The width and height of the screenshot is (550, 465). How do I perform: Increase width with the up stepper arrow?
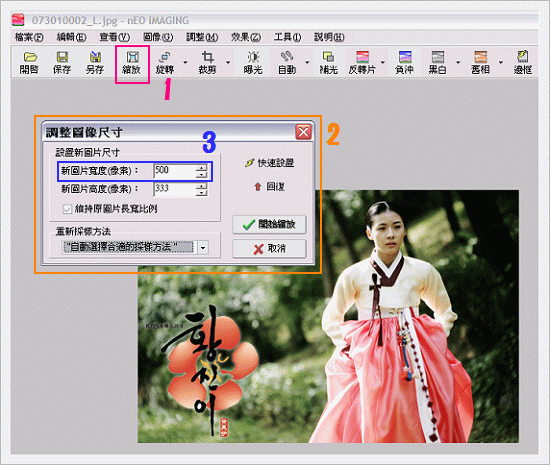(x=202, y=167)
